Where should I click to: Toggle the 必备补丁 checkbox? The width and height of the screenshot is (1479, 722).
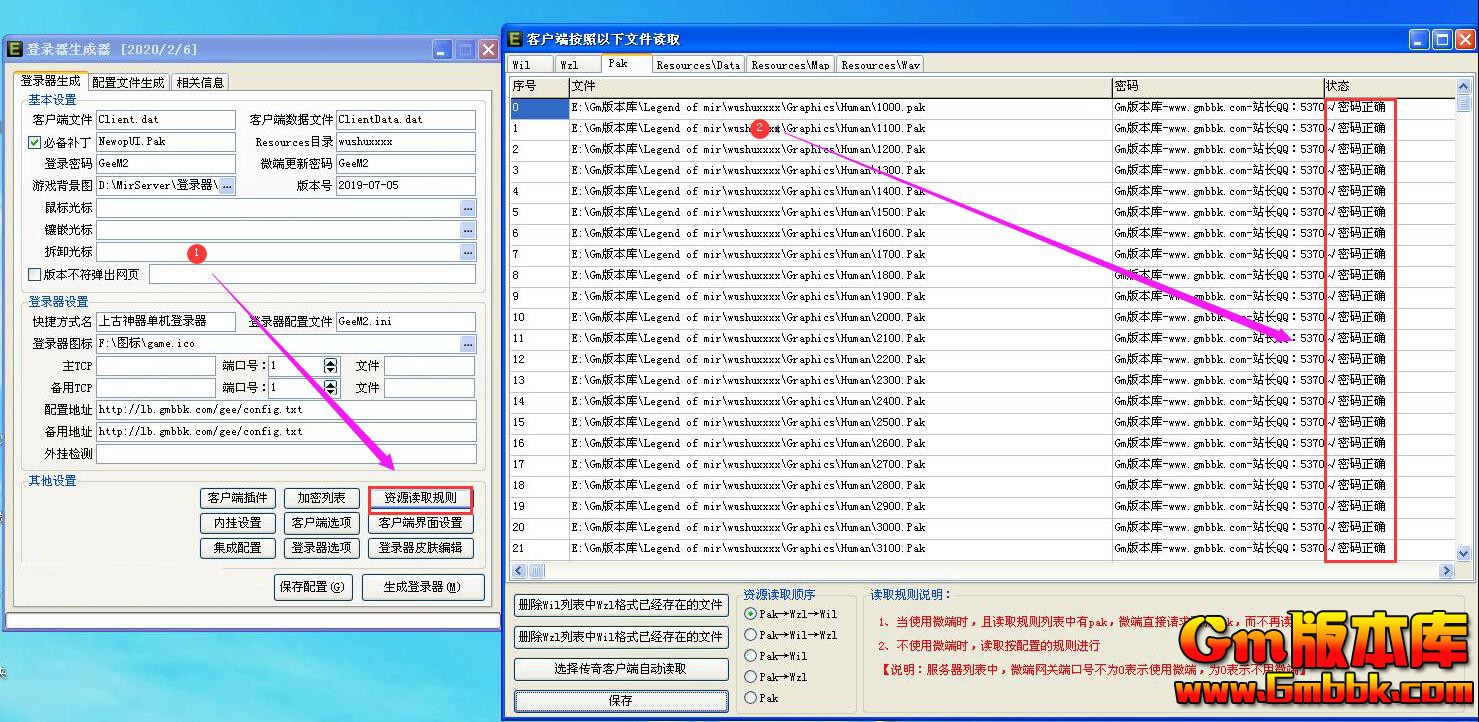(35, 143)
